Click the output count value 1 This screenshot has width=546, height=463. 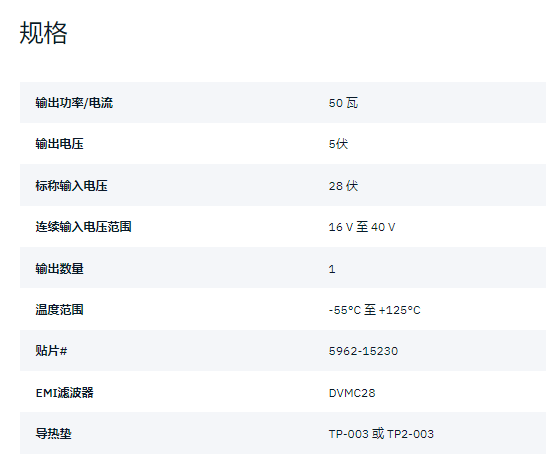tap(332, 269)
